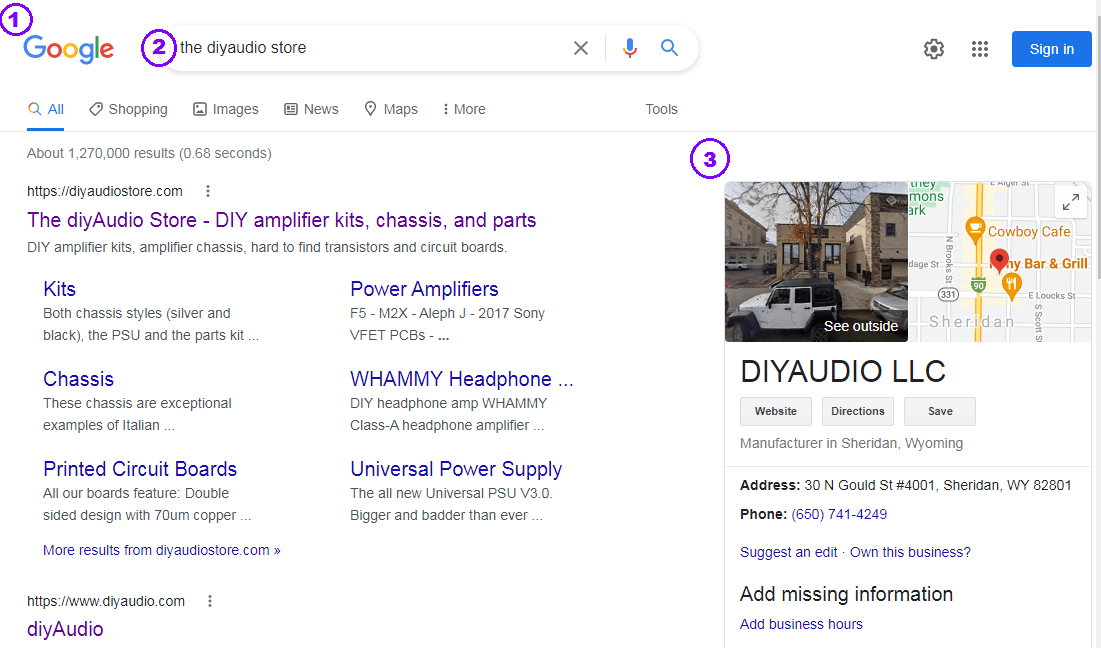Submit search with magnifying glass icon
The width and height of the screenshot is (1101, 648).
click(x=669, y=48)
